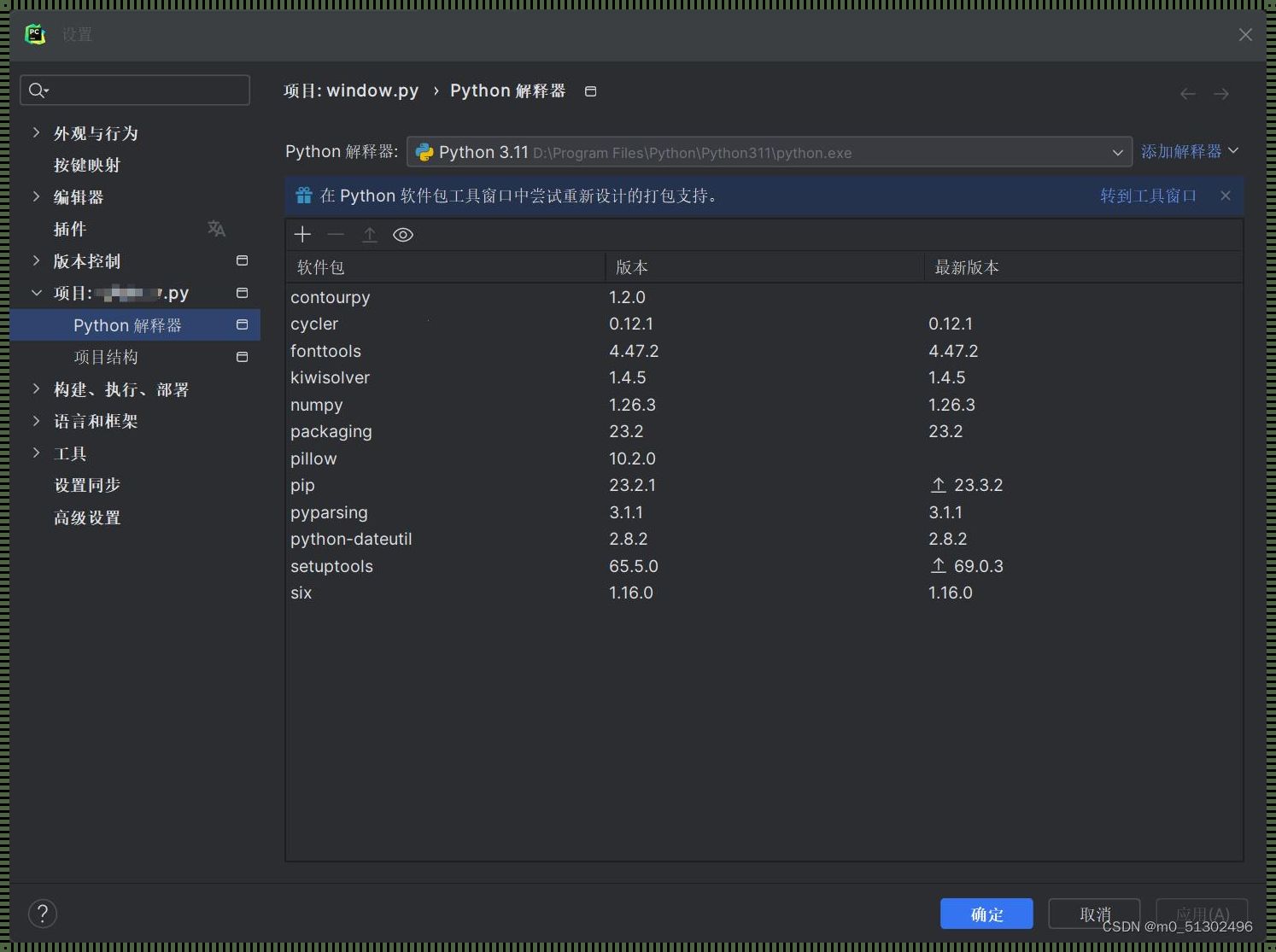Select the packaging package row
1276x952 pixels.
(764, 431)
